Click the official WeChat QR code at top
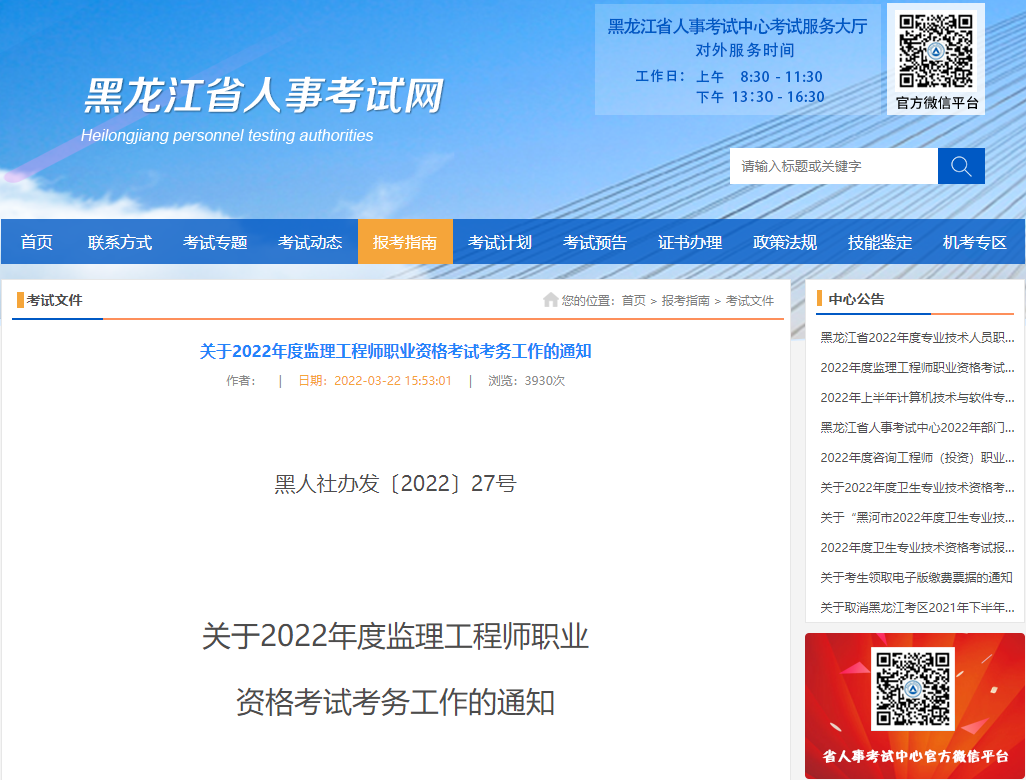Viewport: 1026px width, 780px height. (936, 51)
